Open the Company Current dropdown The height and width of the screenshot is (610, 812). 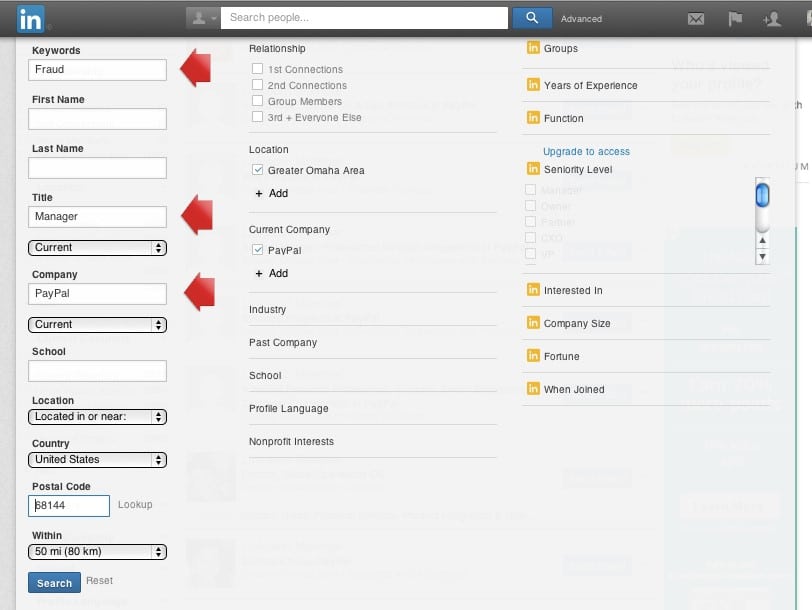click(97, 325)
